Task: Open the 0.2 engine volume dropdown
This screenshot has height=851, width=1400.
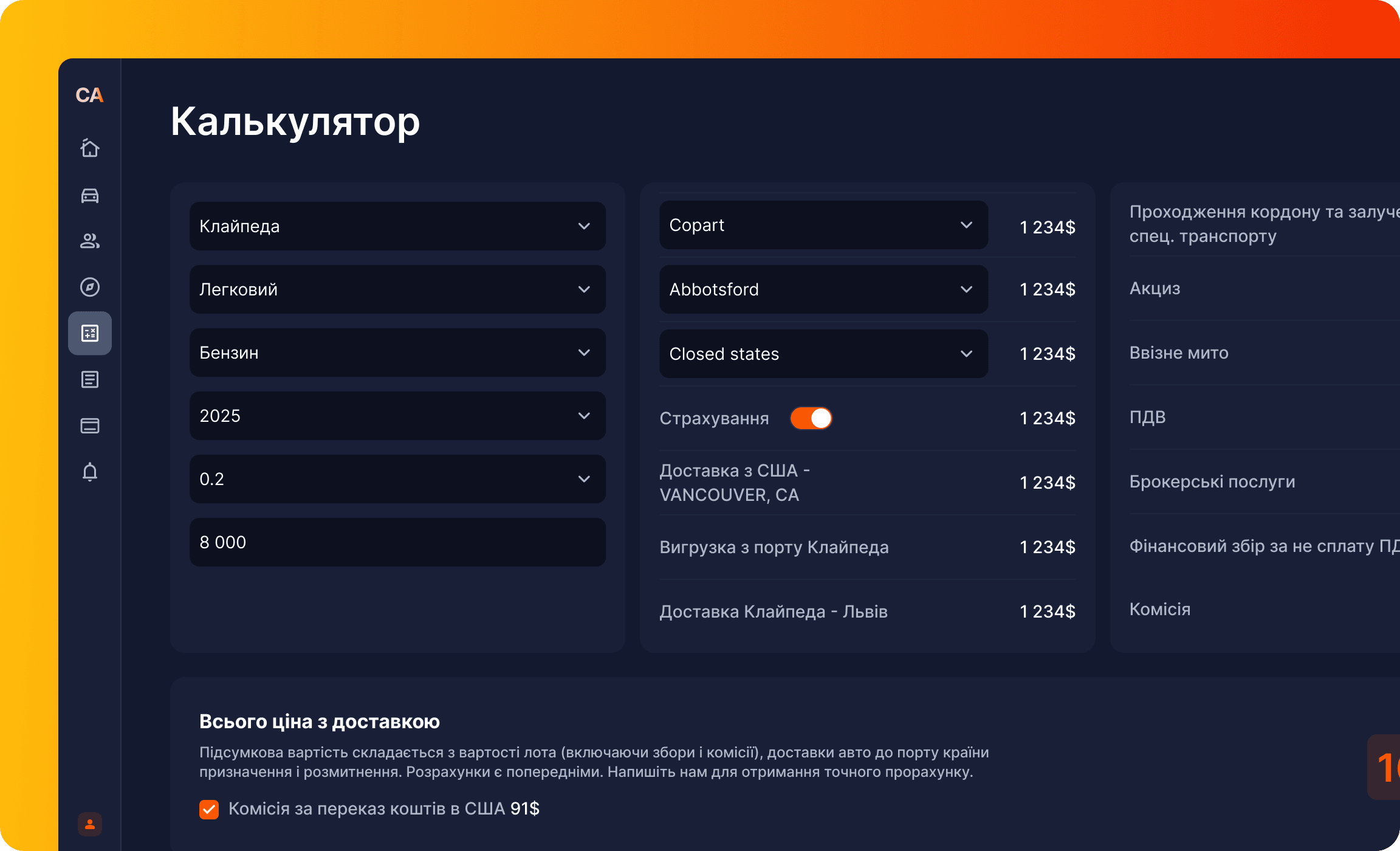Action: [397, 479]
